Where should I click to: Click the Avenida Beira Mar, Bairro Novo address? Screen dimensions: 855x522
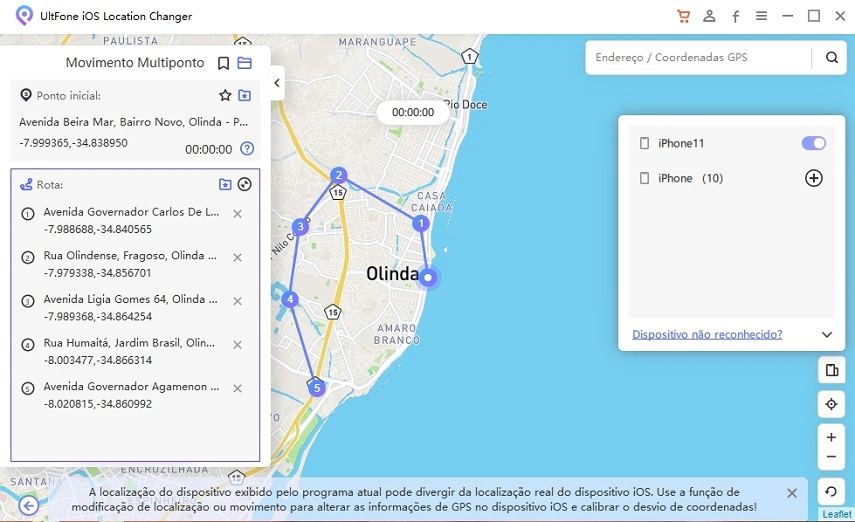[x=134, y=122]
